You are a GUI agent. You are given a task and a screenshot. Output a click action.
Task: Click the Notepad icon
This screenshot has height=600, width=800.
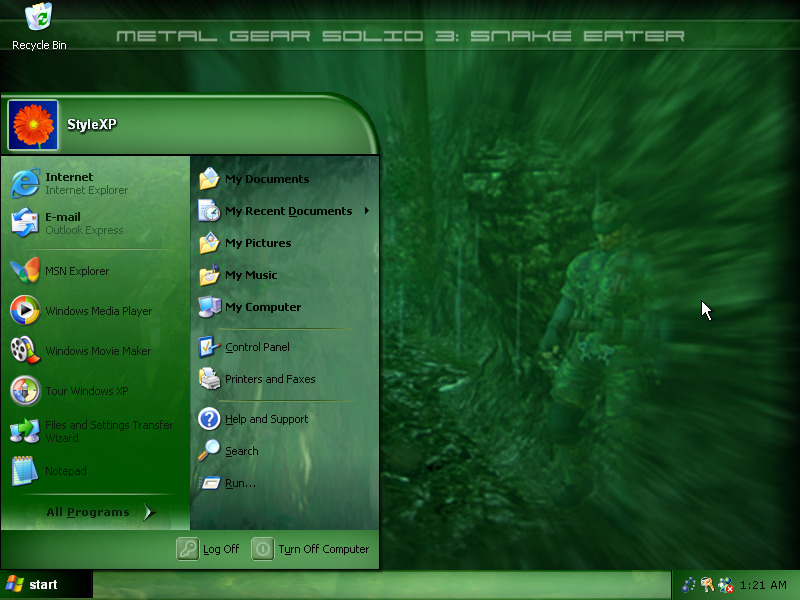point(25,470)
